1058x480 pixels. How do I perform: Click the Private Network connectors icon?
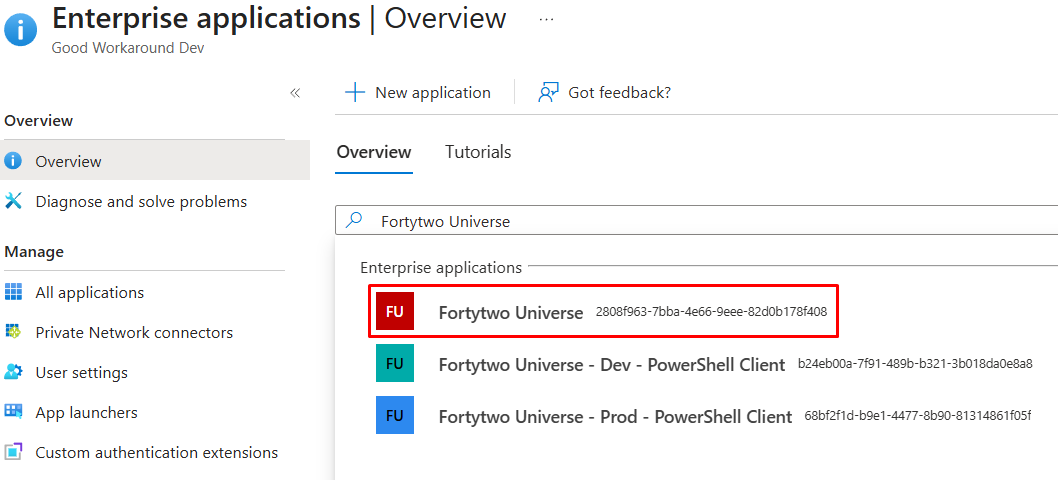click(x=13, y=332)
